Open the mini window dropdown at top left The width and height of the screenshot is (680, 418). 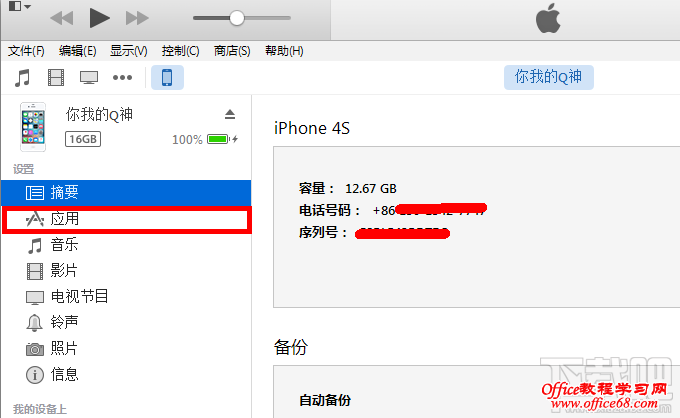20,6
